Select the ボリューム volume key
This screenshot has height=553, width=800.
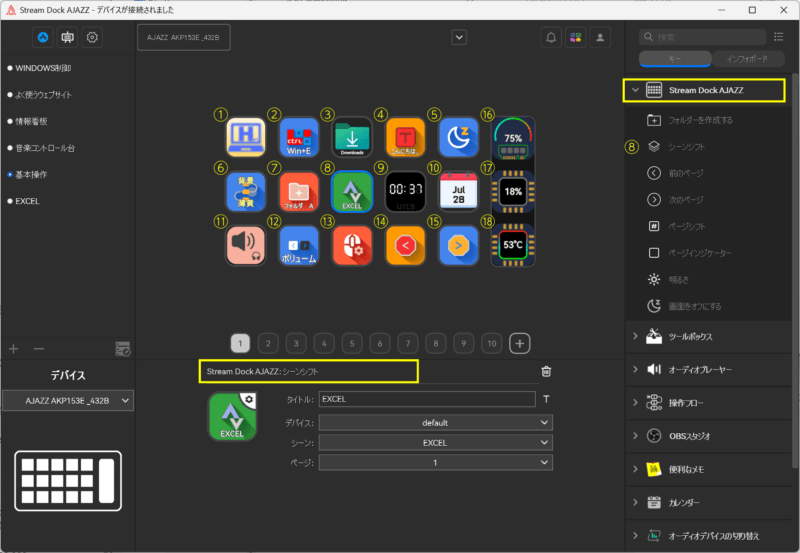pyautogui.click(x=299, y=245)
